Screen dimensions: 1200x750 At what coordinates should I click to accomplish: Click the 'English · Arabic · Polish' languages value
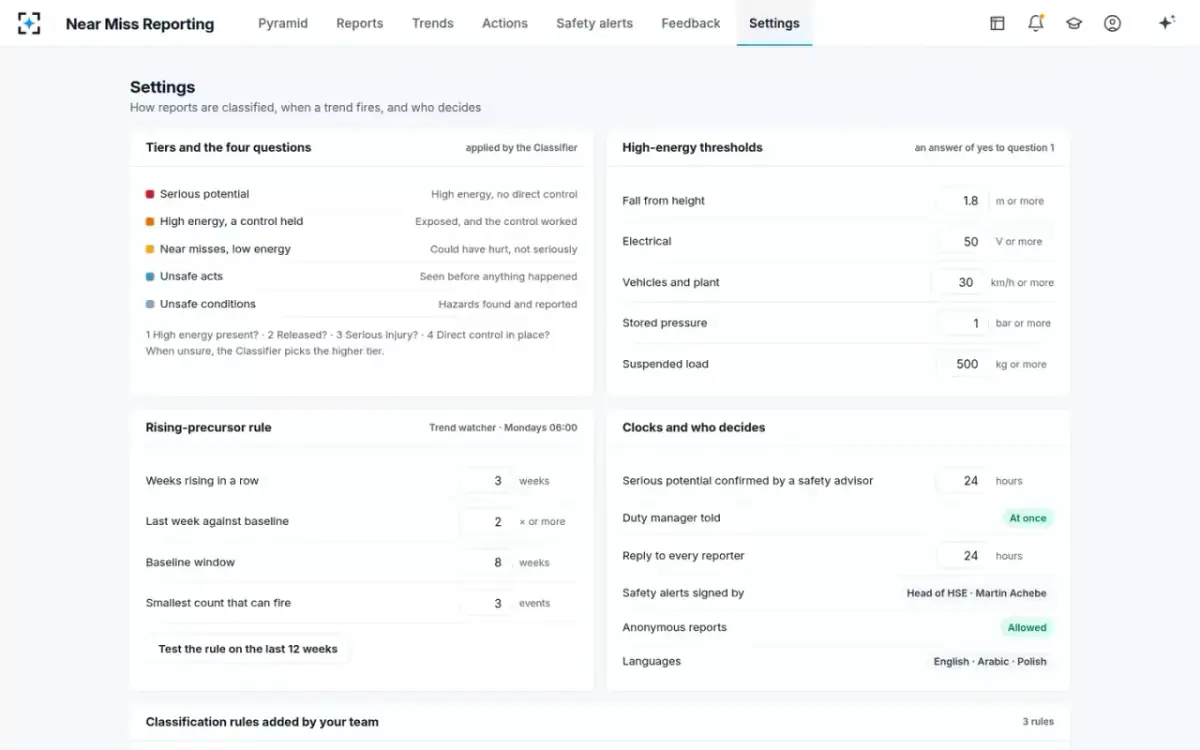(x=990, y=662)
